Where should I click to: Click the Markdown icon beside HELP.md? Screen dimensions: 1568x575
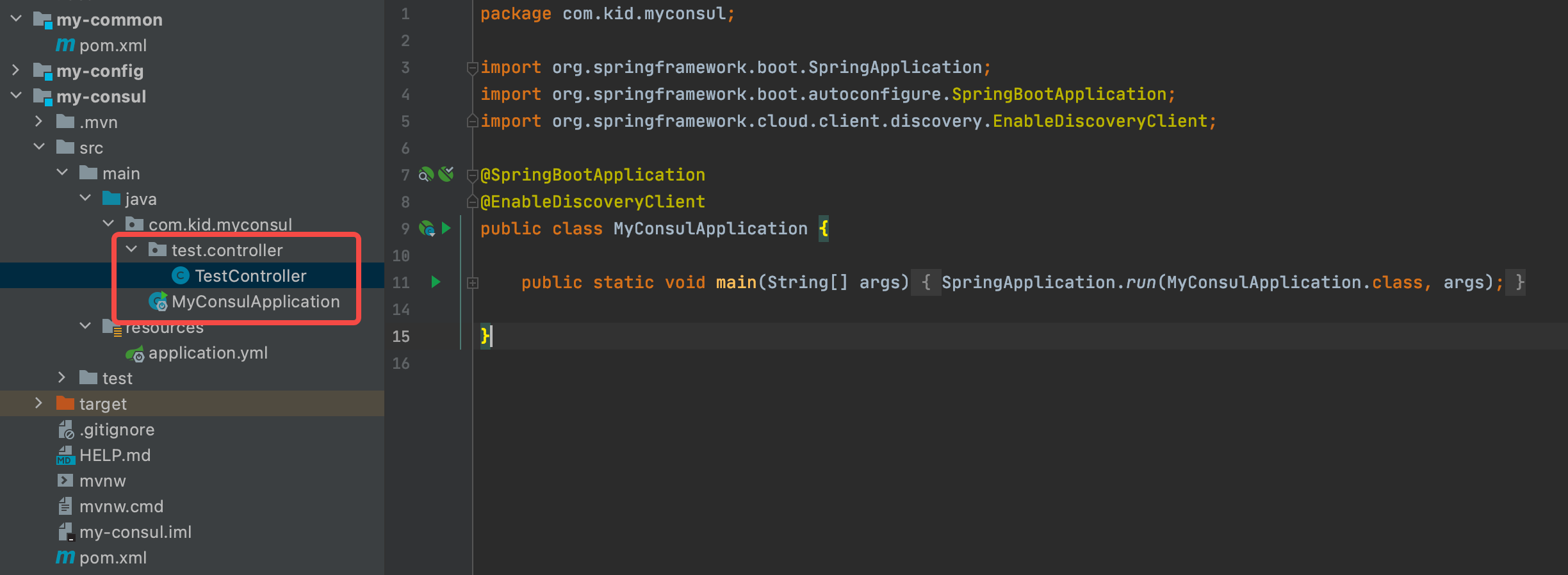pos(65,455)
